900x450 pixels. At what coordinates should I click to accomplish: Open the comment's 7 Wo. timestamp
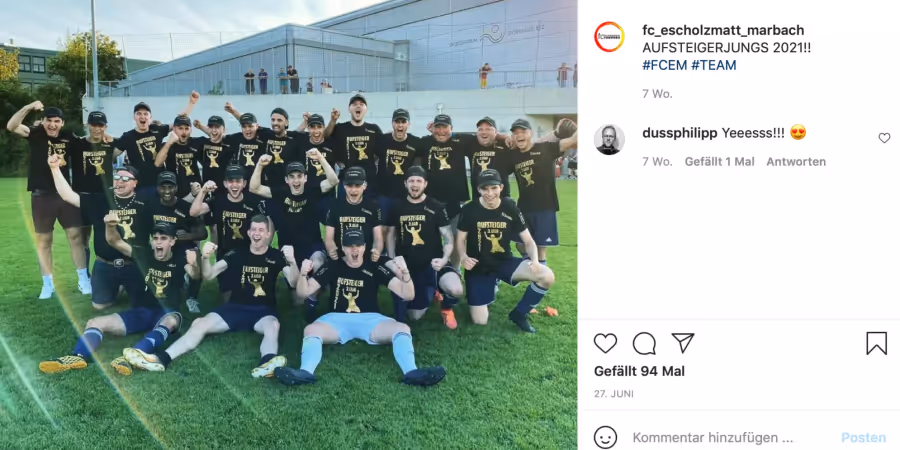coord(657,162)
